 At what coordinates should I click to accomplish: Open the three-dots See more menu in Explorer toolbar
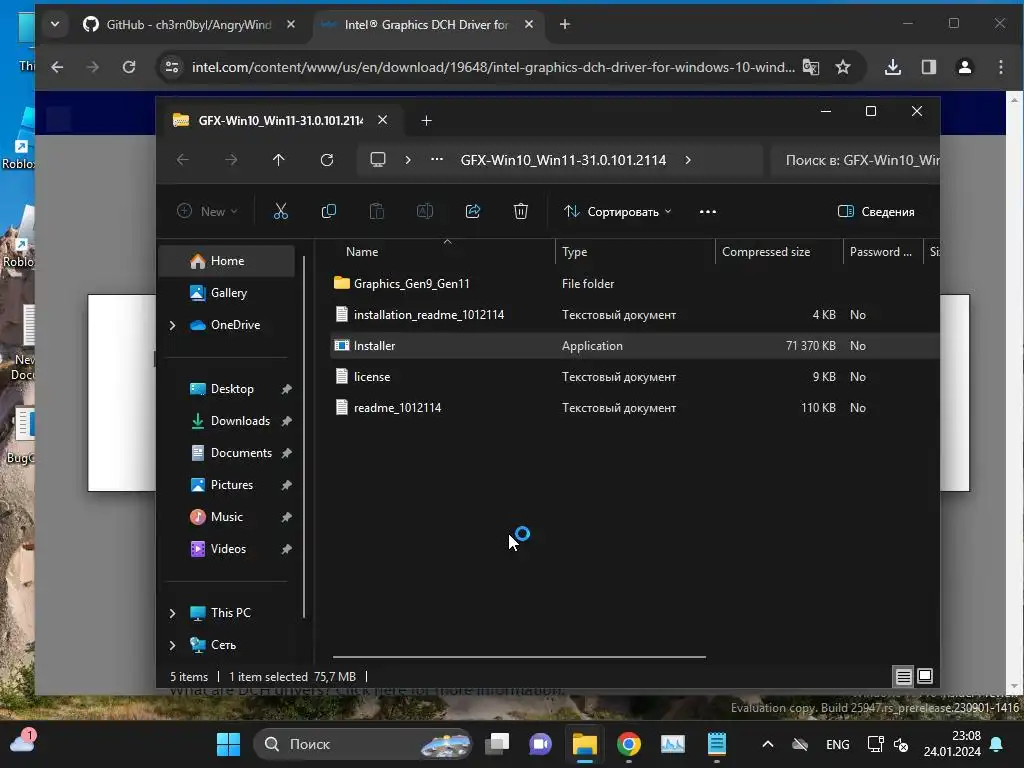708,212
